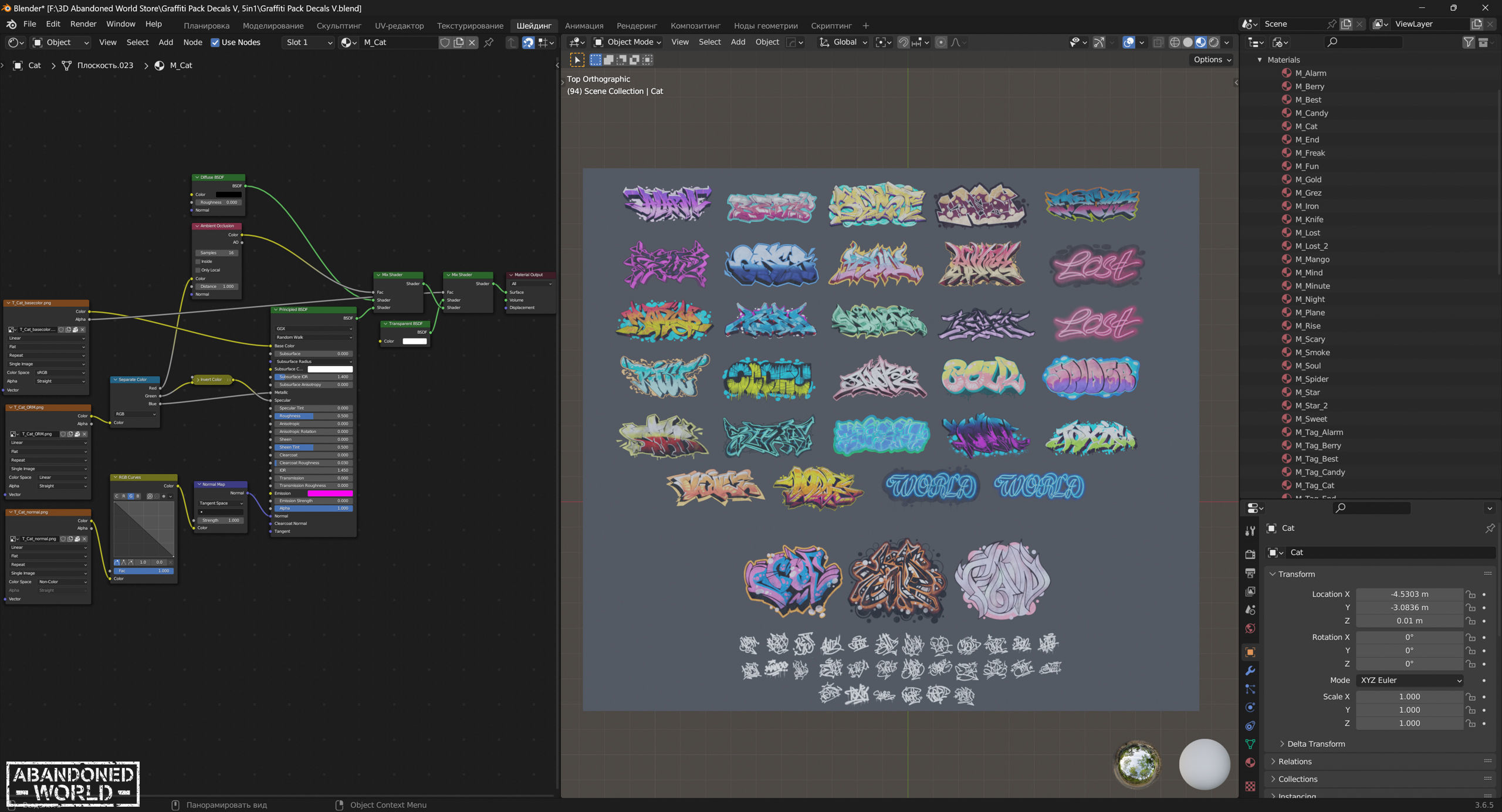This screenshot has width=1502, height=812.
Task: Open the XYZ Euler rotation mode dropdown
Action: pos(1409,680)
